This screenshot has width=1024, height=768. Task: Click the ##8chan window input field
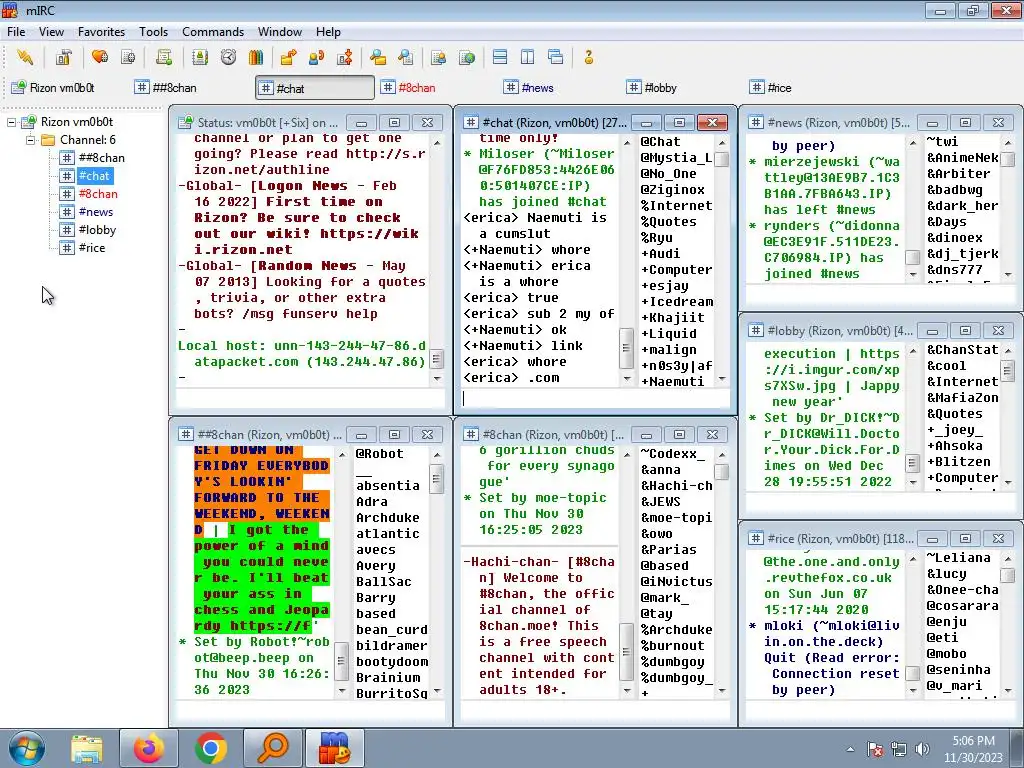pyautogui.click(x=310, y=711)
